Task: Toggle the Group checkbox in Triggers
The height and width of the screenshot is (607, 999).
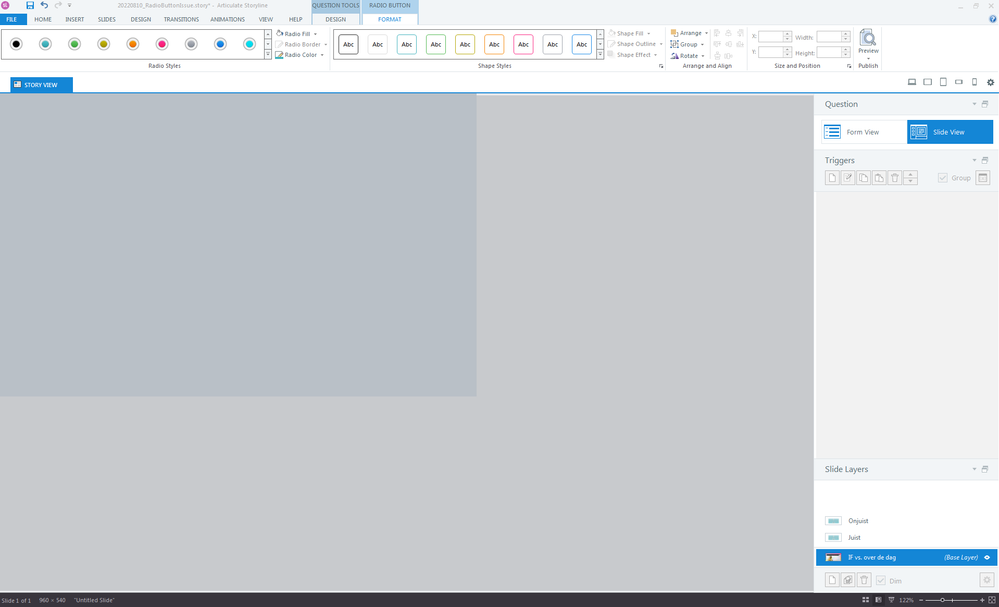Action: point(943,178)
